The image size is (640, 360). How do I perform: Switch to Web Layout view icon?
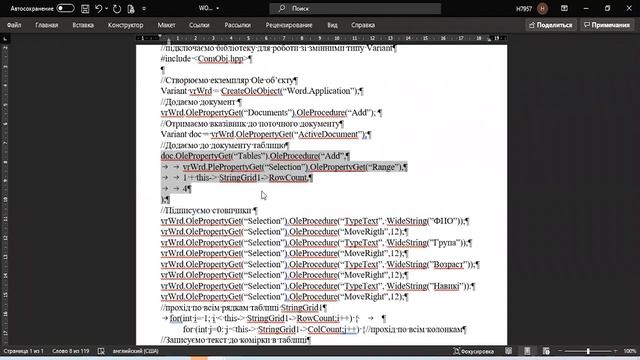546,351
